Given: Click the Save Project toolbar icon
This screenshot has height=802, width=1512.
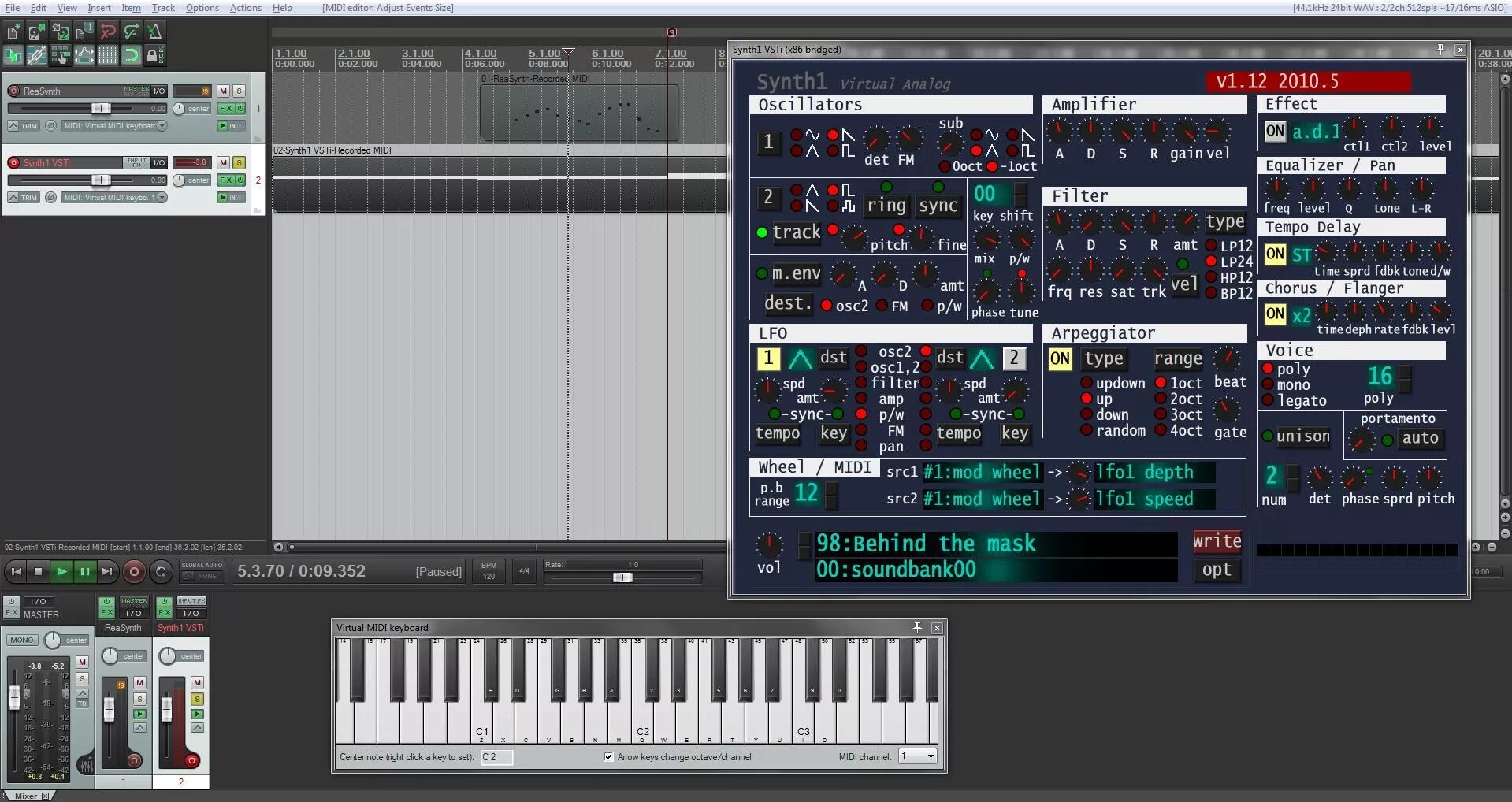Looking at the screenshot, I should tap(61, 32).
